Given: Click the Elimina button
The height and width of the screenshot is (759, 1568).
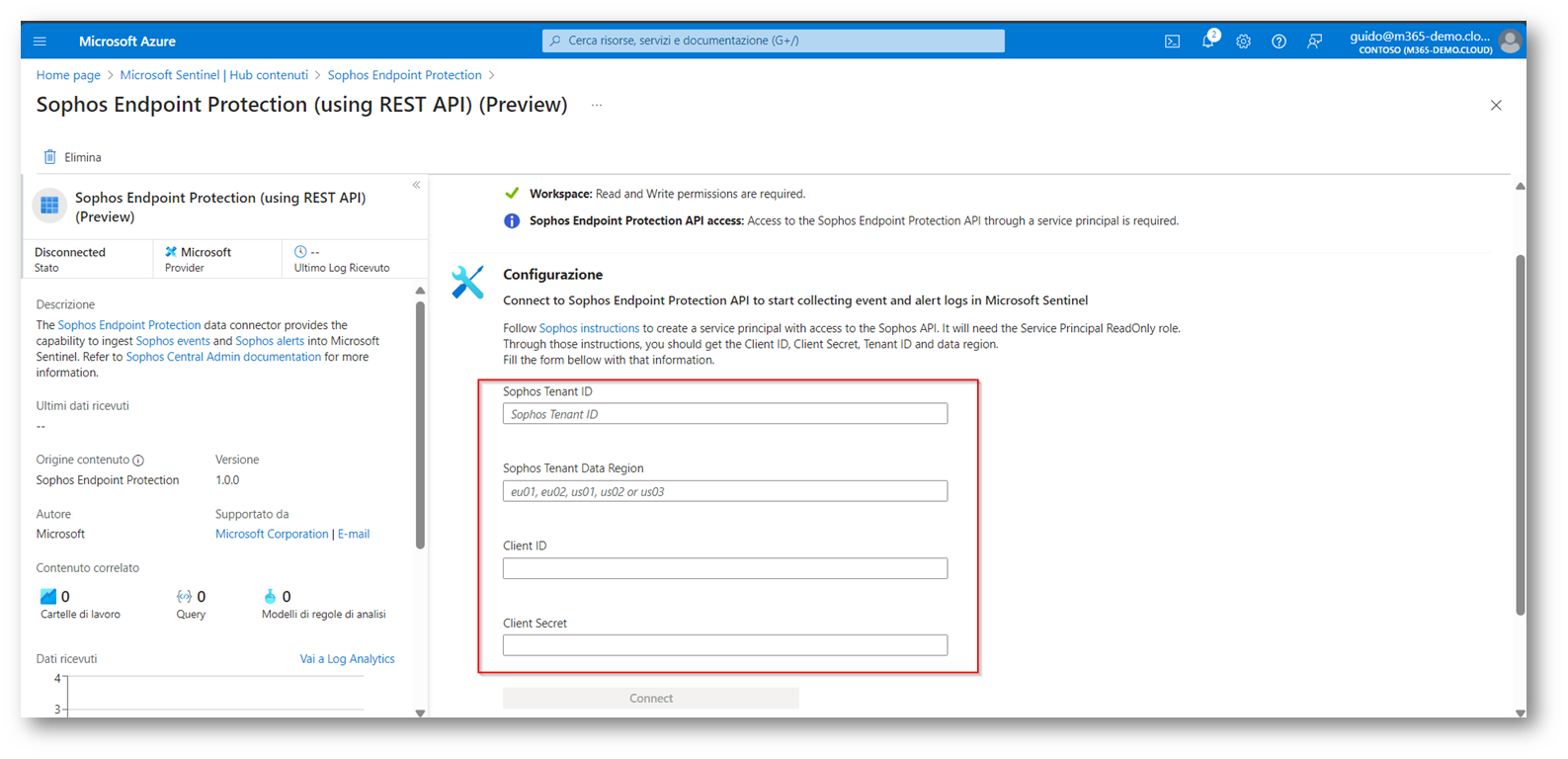Looking at the screenshot, I should (x=72, y=157).
